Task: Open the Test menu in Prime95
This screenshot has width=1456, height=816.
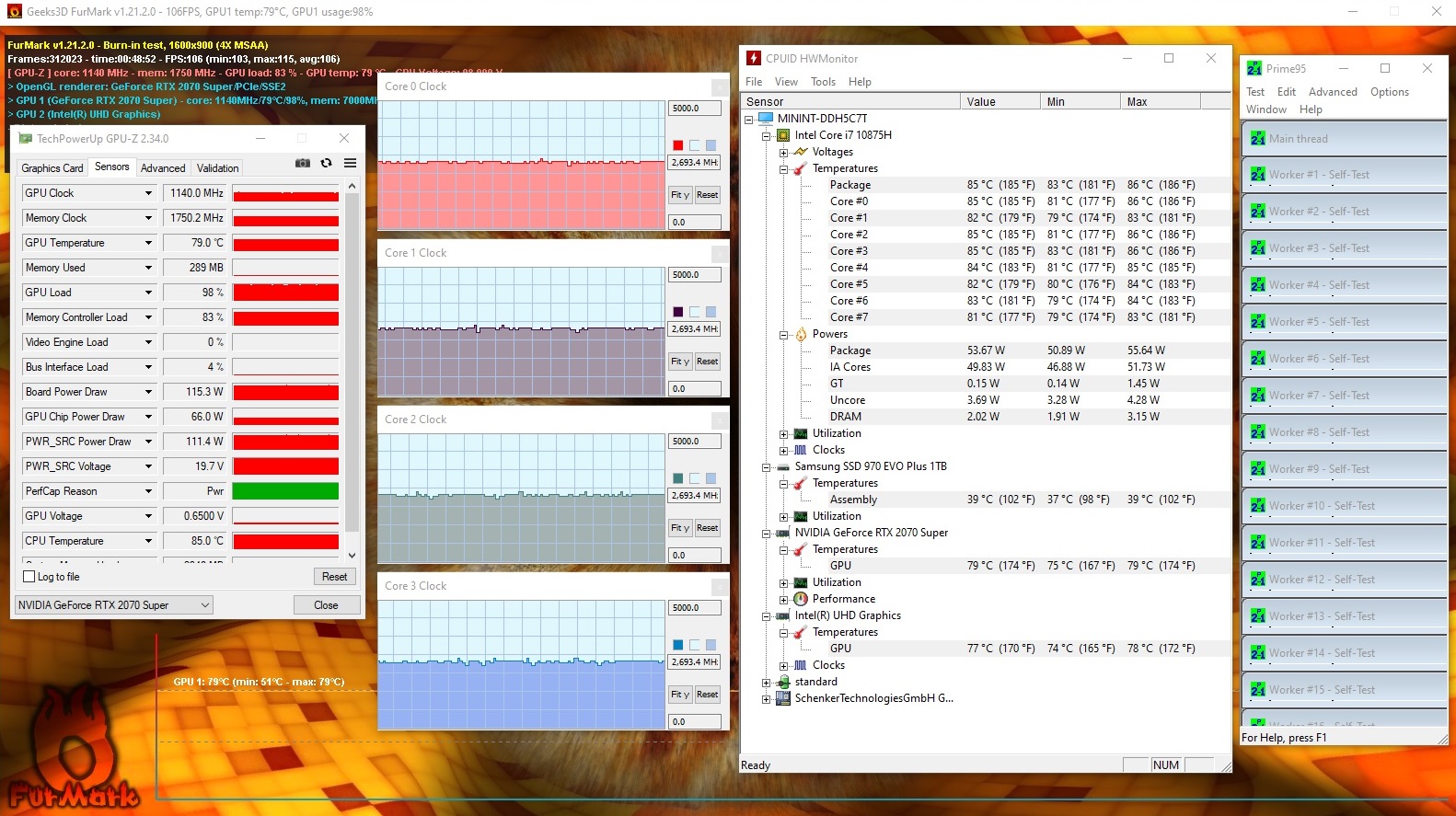Action: coord(1255,92)
